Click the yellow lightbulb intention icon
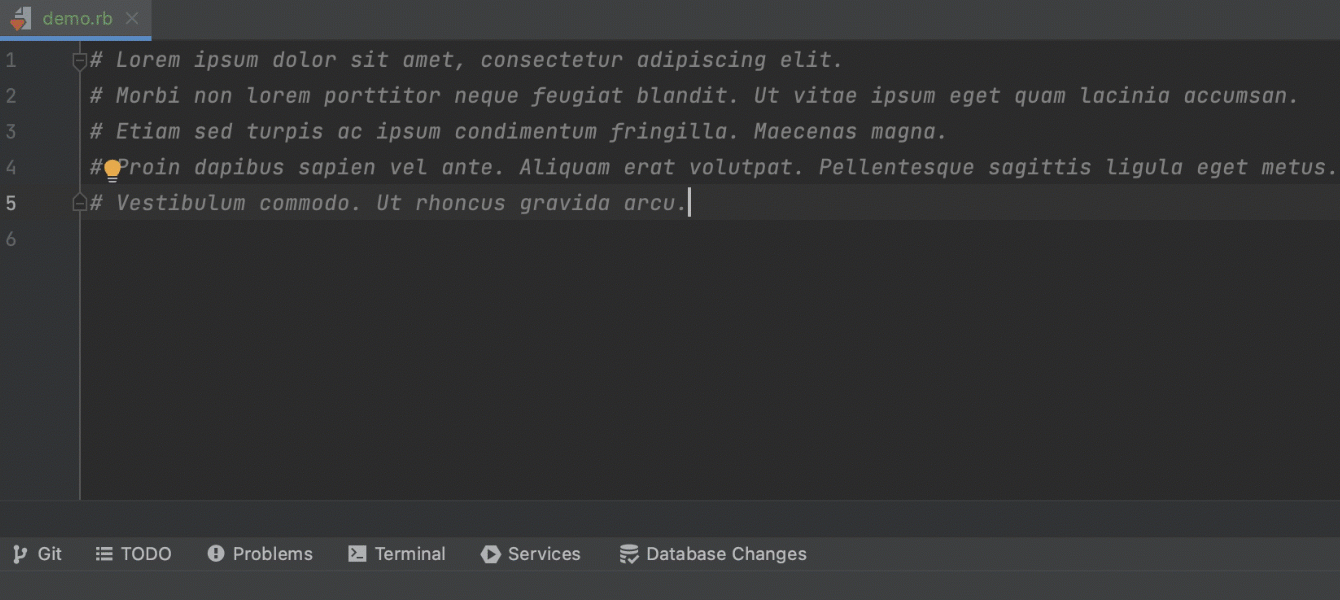Screen dimensions: 1340x600 pyautogui.click(x=112, y=170)
